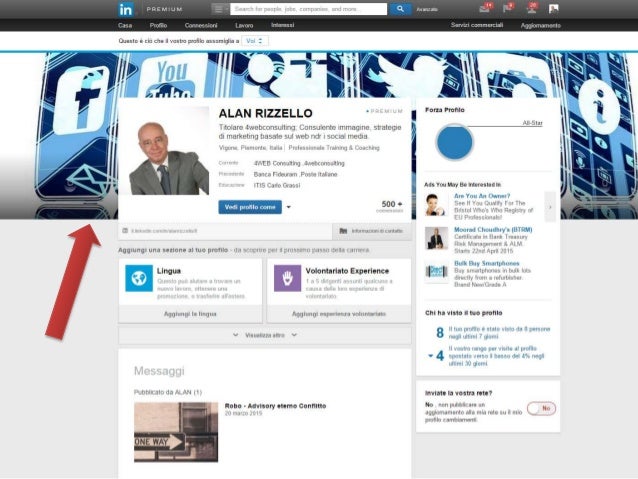
Task: Open the messages envelope icon
Action: pos(485,8)
